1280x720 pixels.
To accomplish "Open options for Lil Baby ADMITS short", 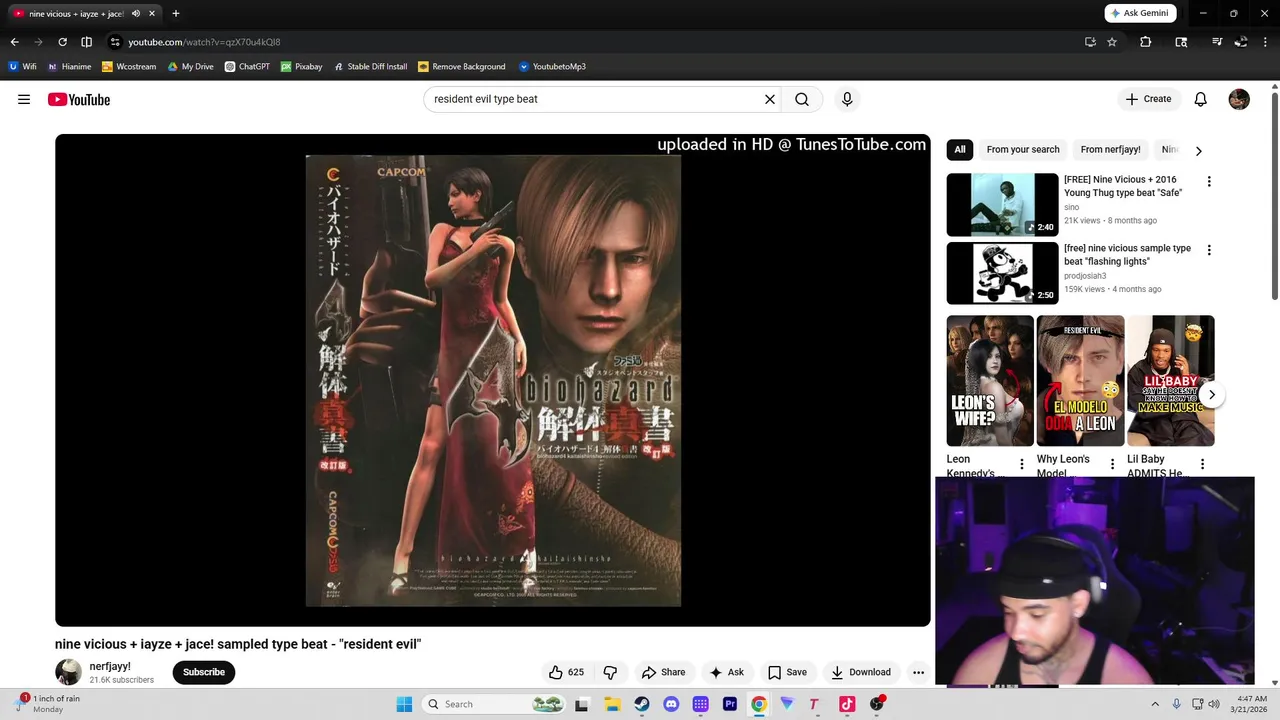I will [x=1202, y=464].
